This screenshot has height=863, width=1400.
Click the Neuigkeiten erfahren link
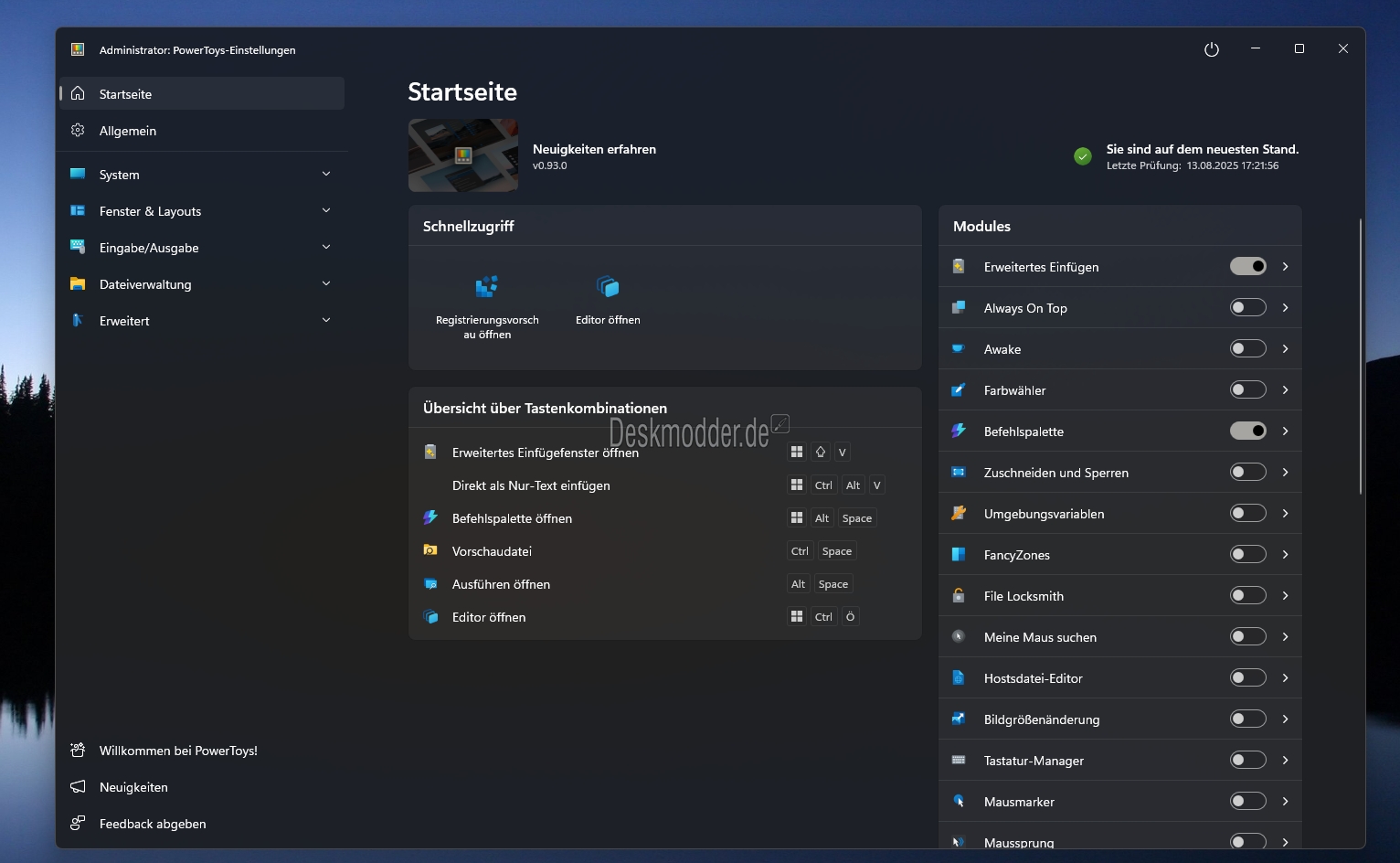click(594, 149)
